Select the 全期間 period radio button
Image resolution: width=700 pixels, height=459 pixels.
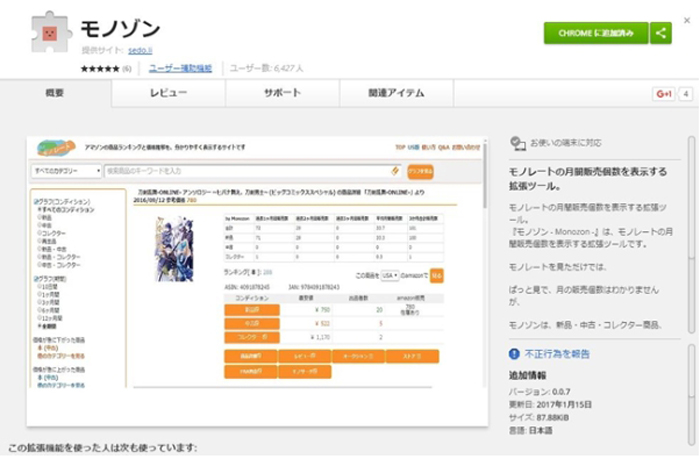[40, 326]
